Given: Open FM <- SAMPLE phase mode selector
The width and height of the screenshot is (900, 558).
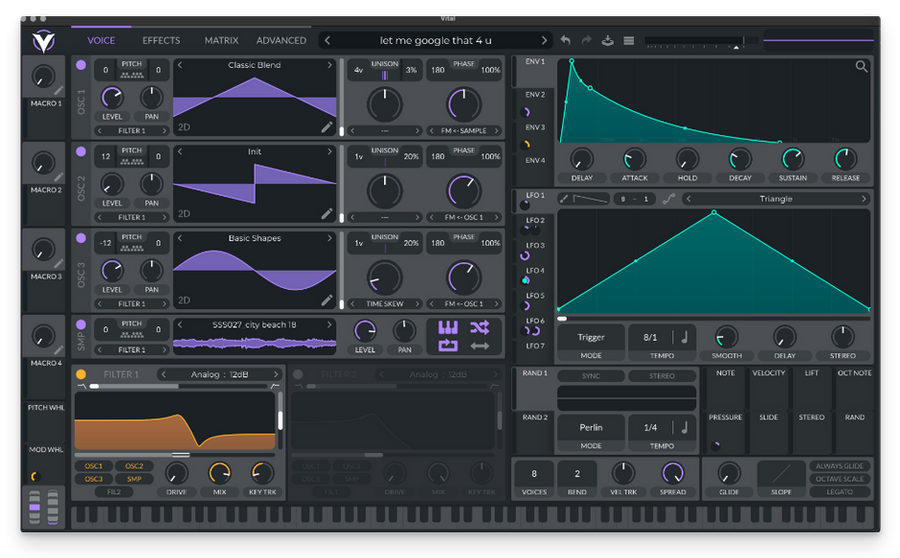Looking at the screenshot, I should (x=464, y=131).
